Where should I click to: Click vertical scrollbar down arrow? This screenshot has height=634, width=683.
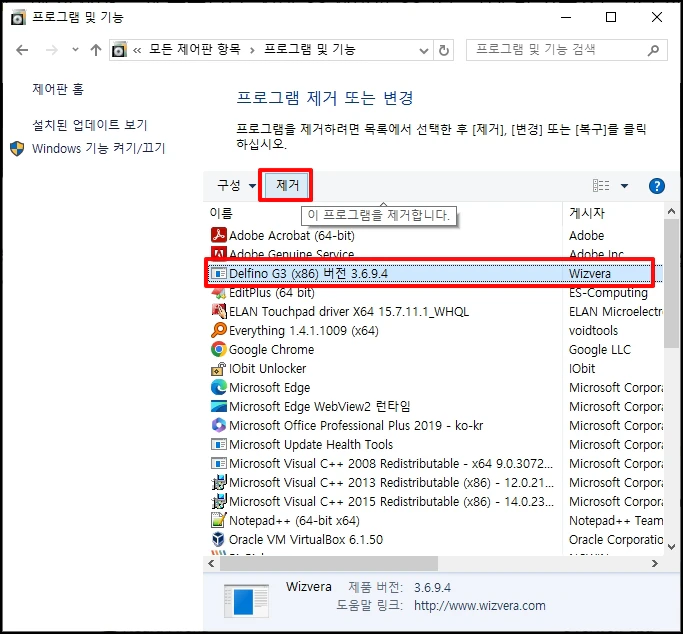(671, 547)
